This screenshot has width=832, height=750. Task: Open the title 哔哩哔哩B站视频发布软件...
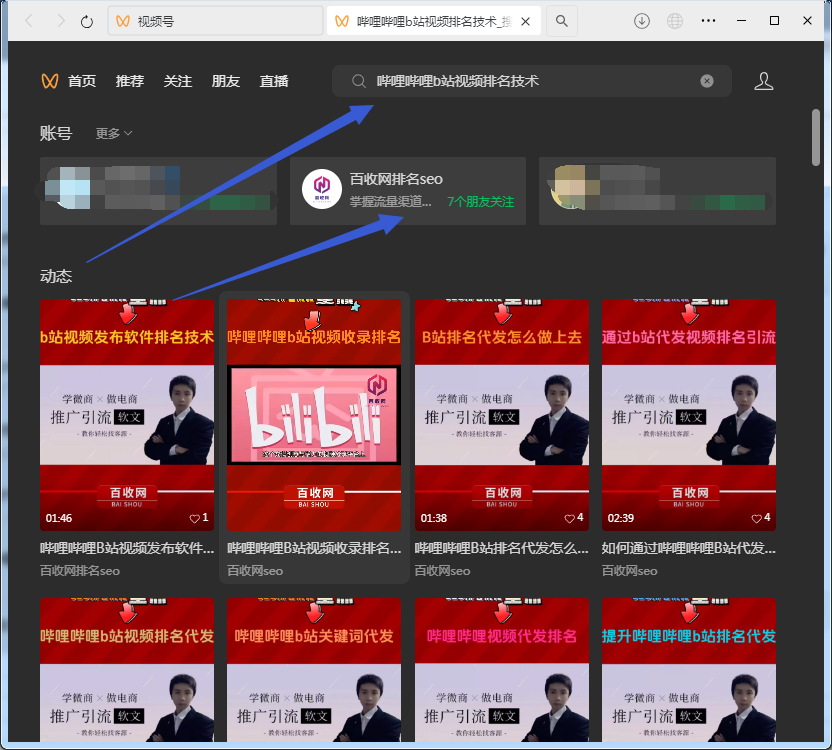click(x=127, y=548)
